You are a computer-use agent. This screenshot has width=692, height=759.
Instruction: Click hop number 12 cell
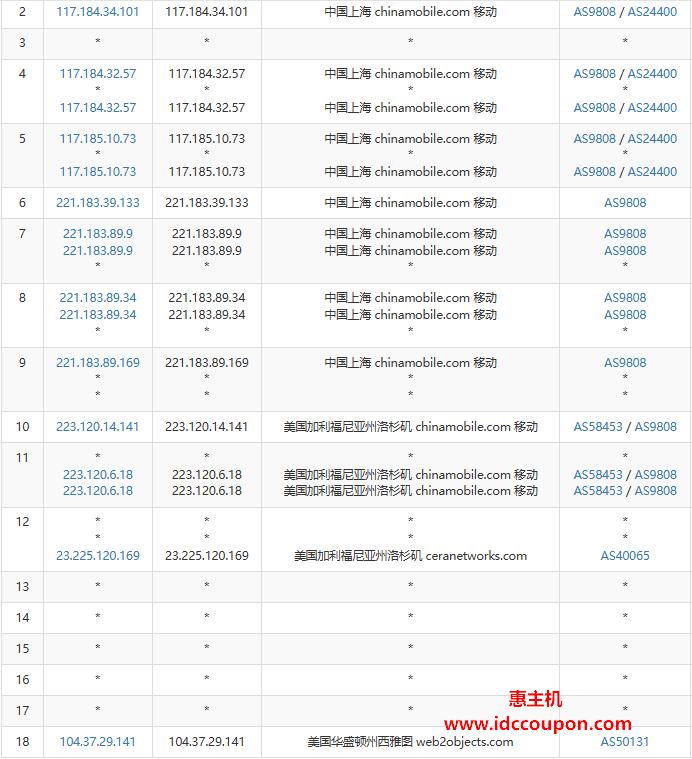pos(22,539)
